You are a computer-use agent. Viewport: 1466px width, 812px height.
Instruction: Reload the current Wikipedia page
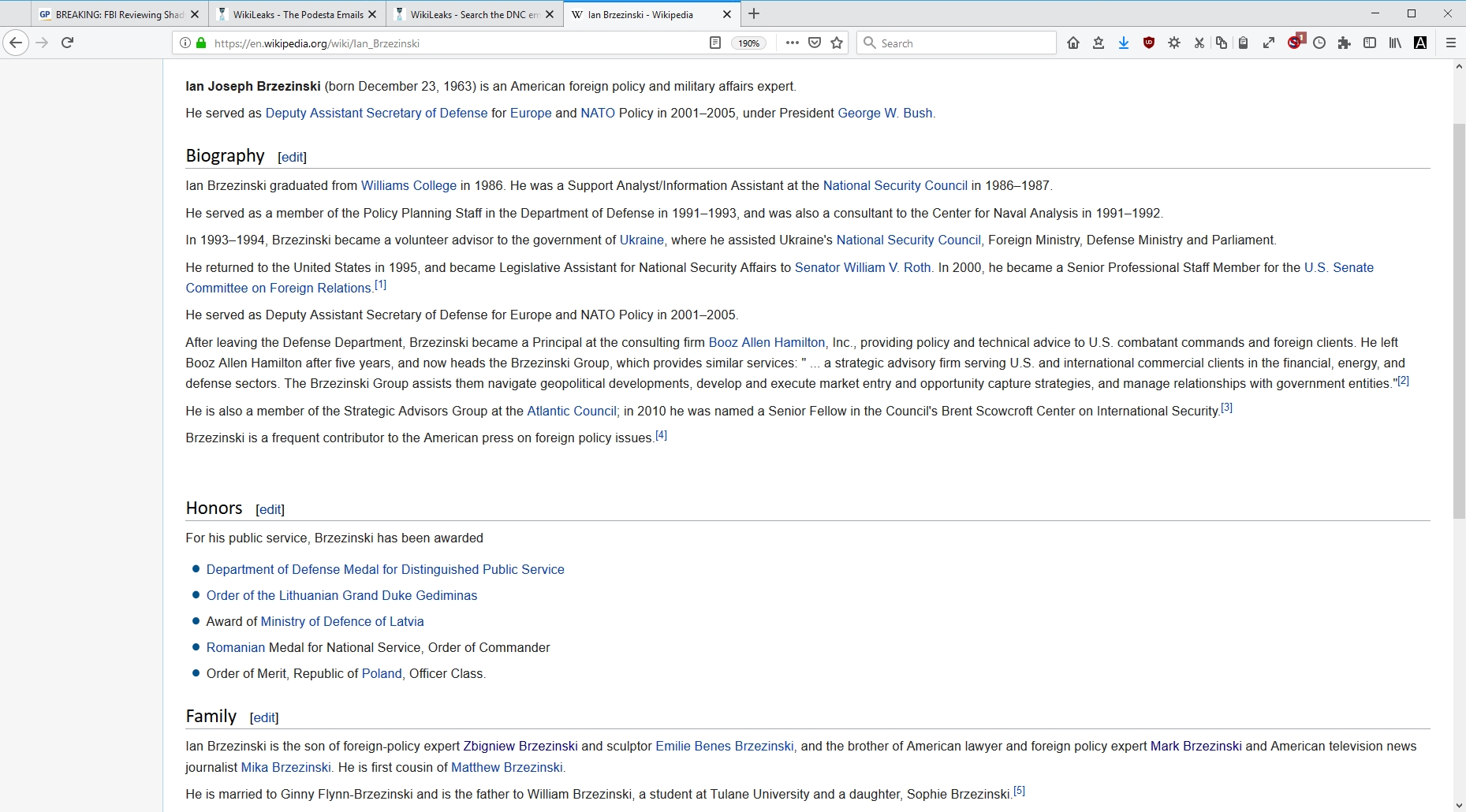tap(68, 43)
